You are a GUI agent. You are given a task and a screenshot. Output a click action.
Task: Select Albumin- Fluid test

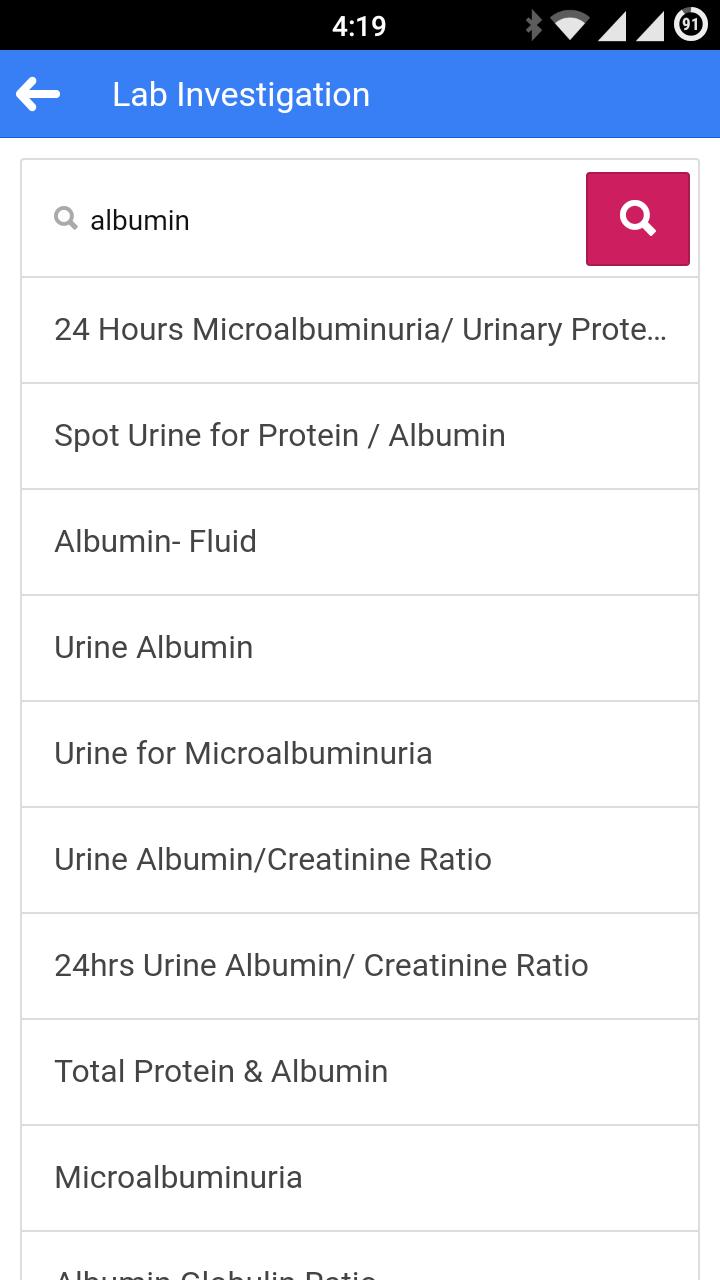(x=360, y=542)
